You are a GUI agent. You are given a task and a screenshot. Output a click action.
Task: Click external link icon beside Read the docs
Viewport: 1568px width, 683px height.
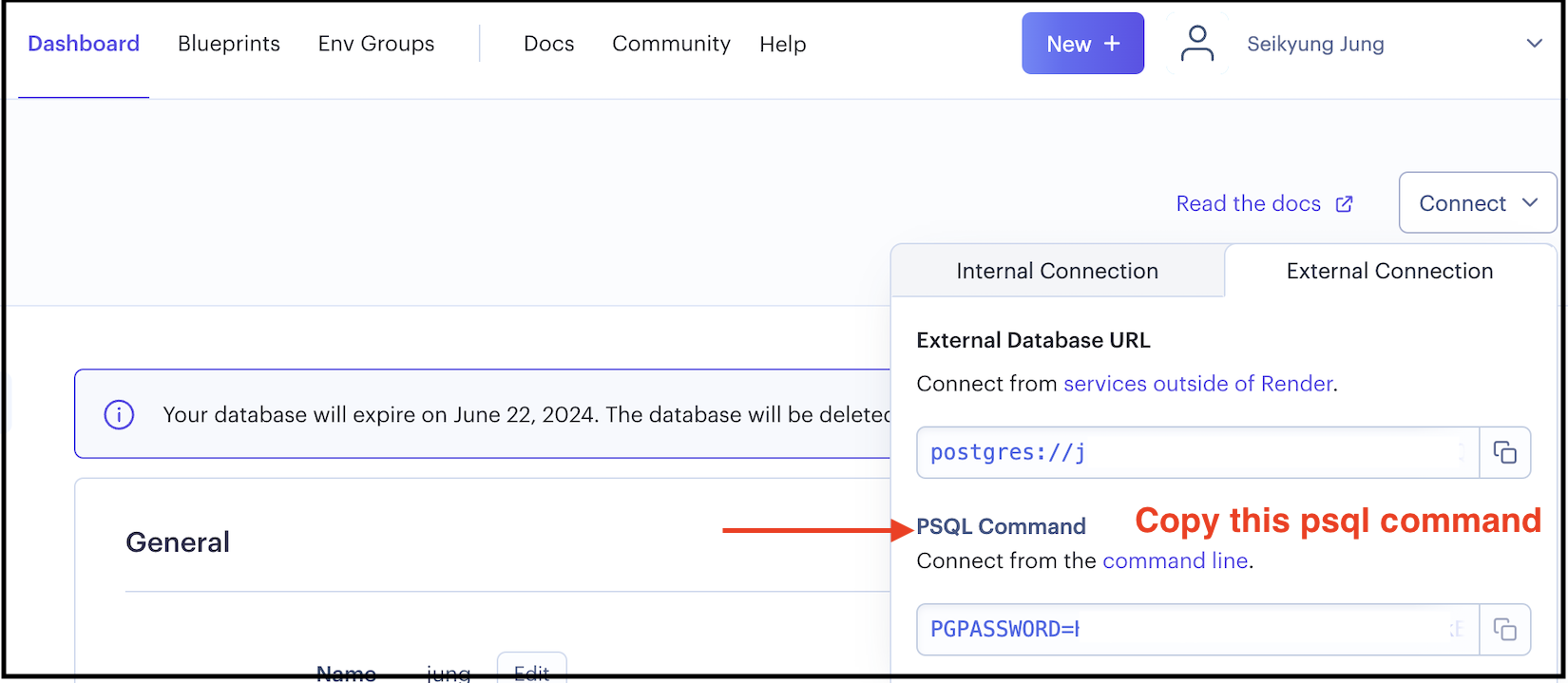pyautogui.click(x=1344, y=204)
